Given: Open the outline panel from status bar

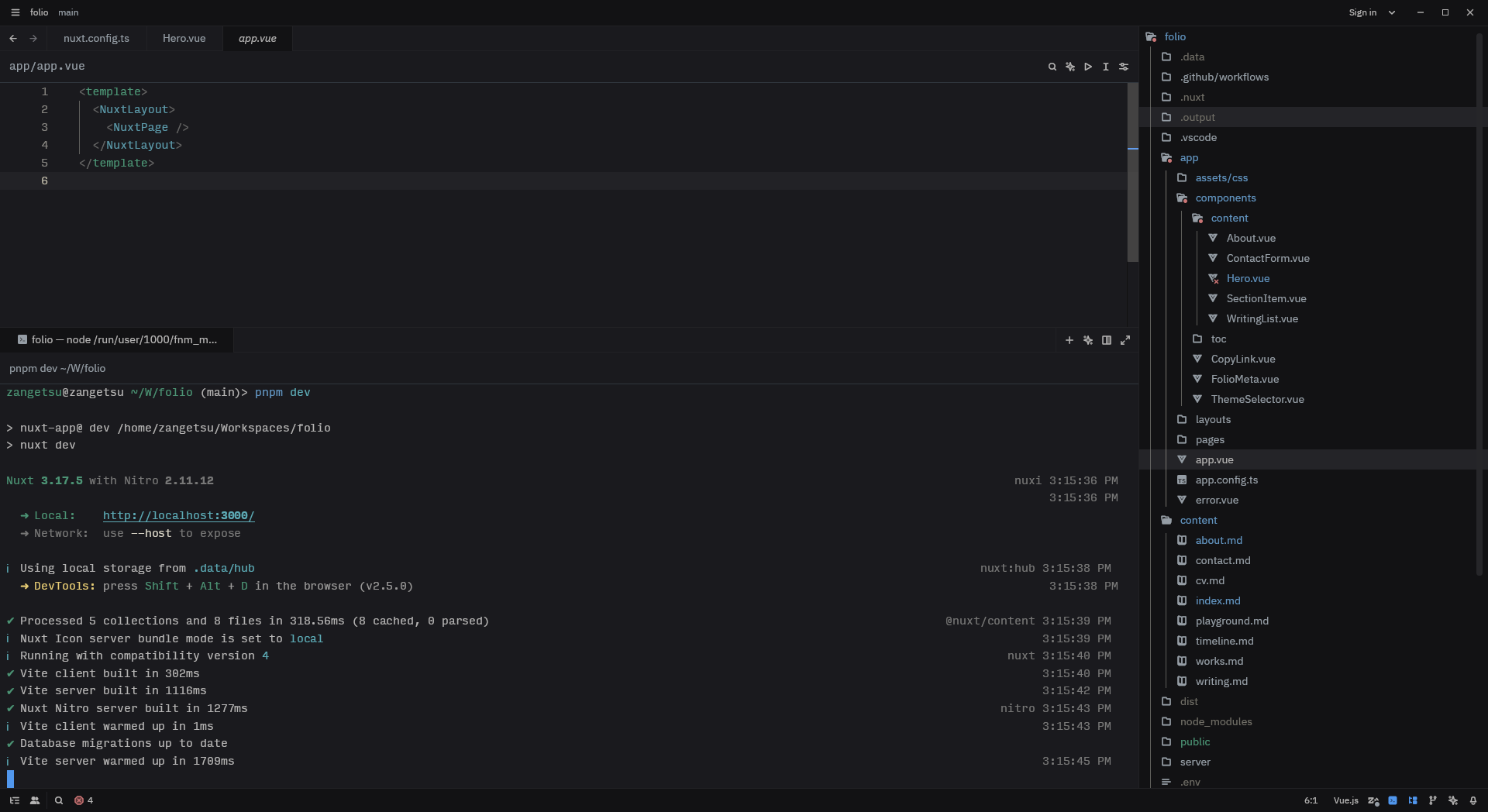Looking at the screenshot, I should tap(14, 800).
